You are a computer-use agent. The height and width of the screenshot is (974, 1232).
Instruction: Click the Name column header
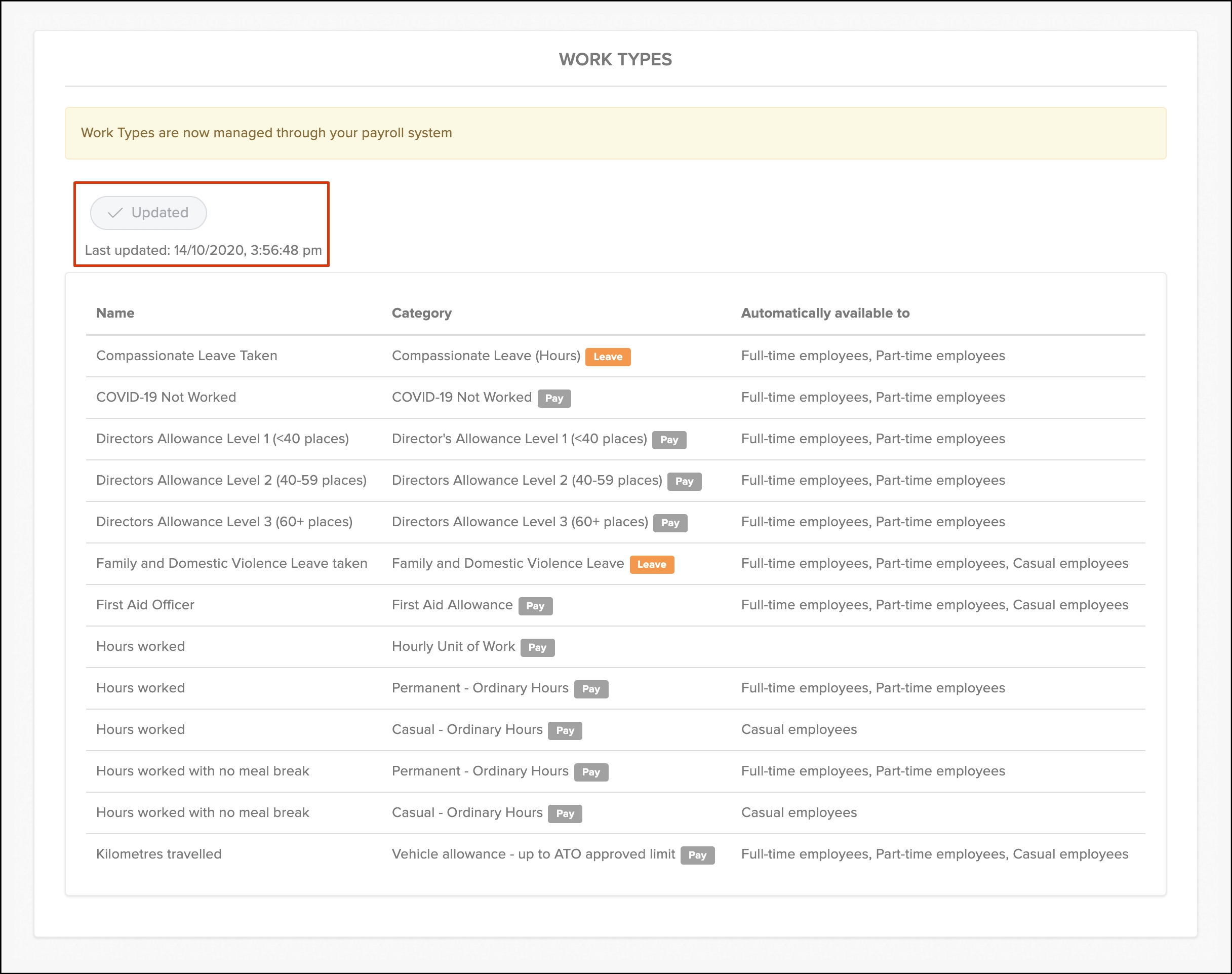[x=115, y=313]
